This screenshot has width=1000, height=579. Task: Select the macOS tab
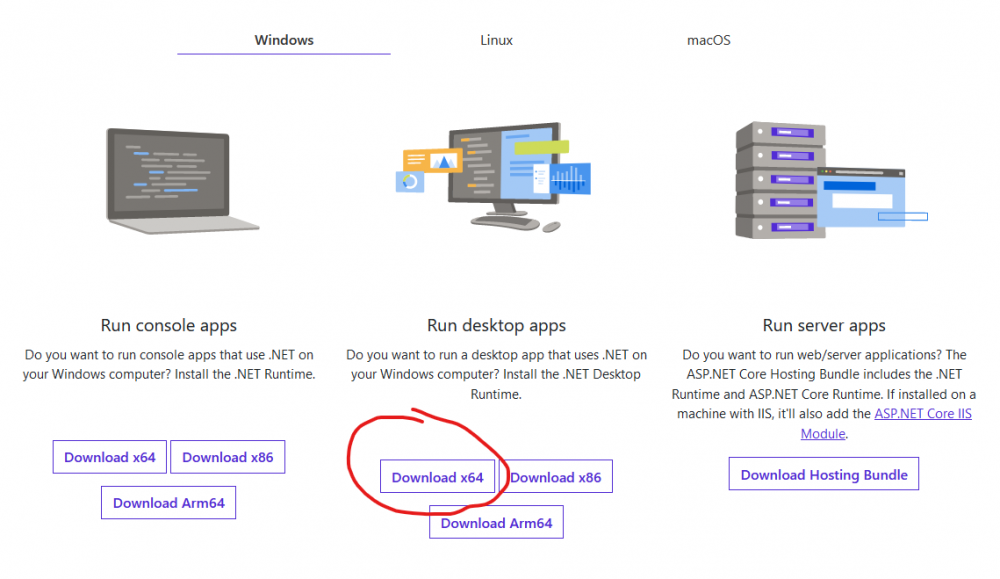(x=708, y=41)
